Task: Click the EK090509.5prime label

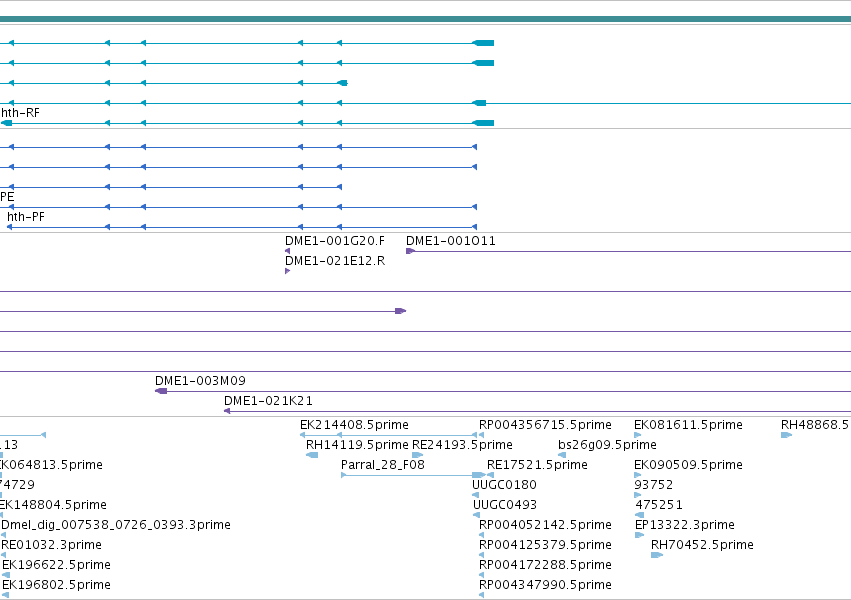Action: pos(688,465)
